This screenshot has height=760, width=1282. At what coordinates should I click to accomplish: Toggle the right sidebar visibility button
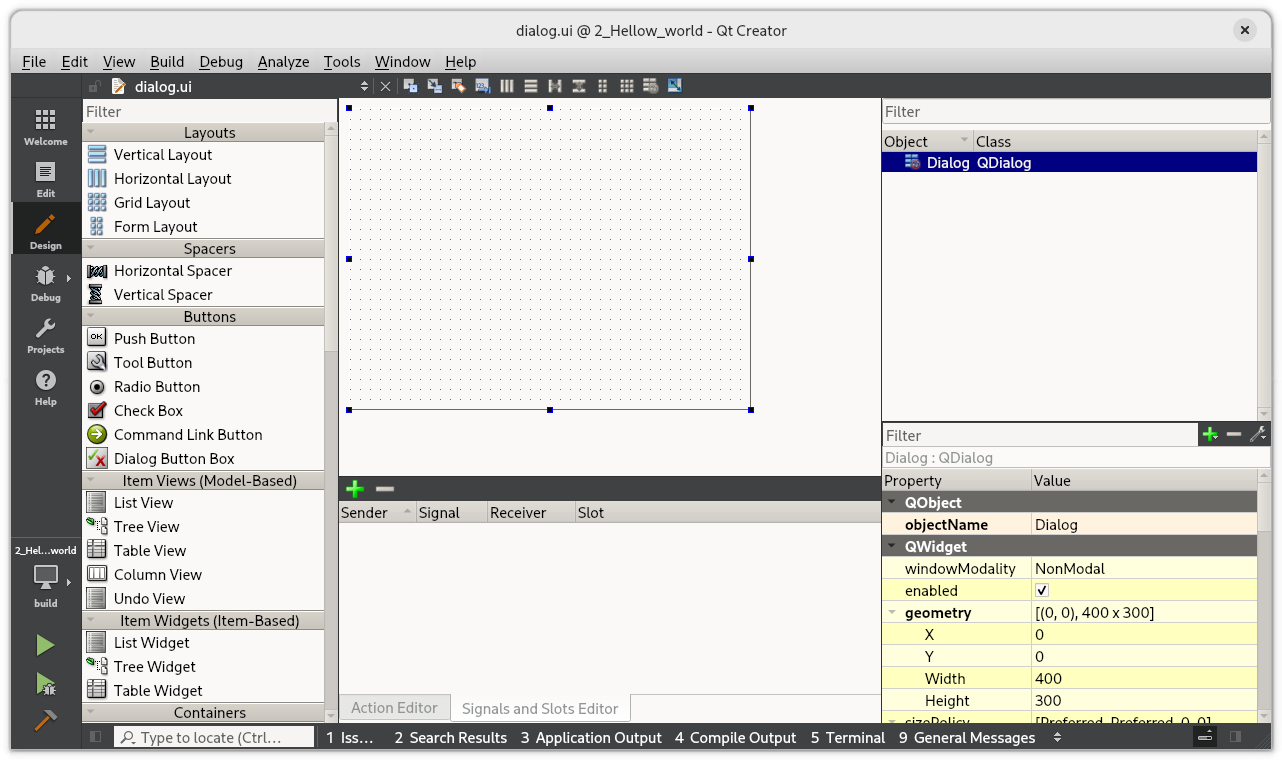tap(1236, 737)
